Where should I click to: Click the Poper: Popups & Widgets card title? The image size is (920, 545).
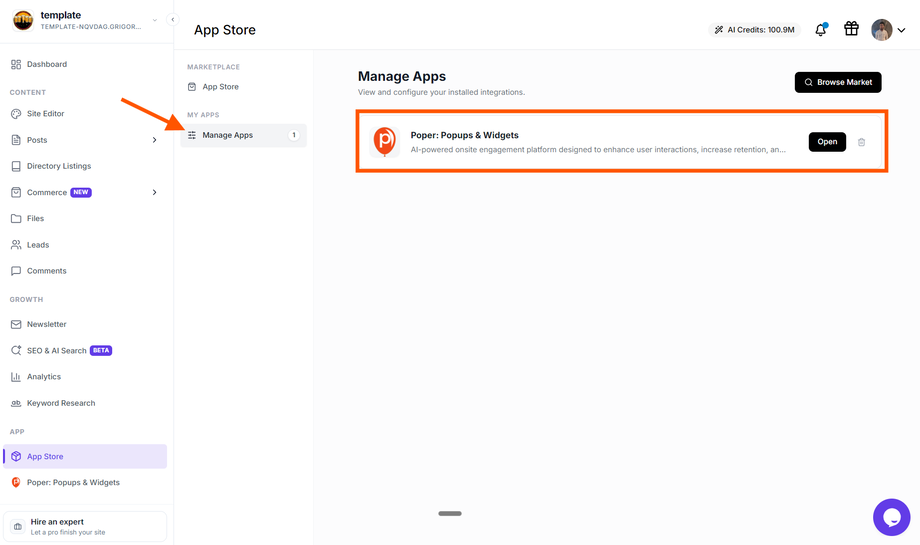click(464, 135)
